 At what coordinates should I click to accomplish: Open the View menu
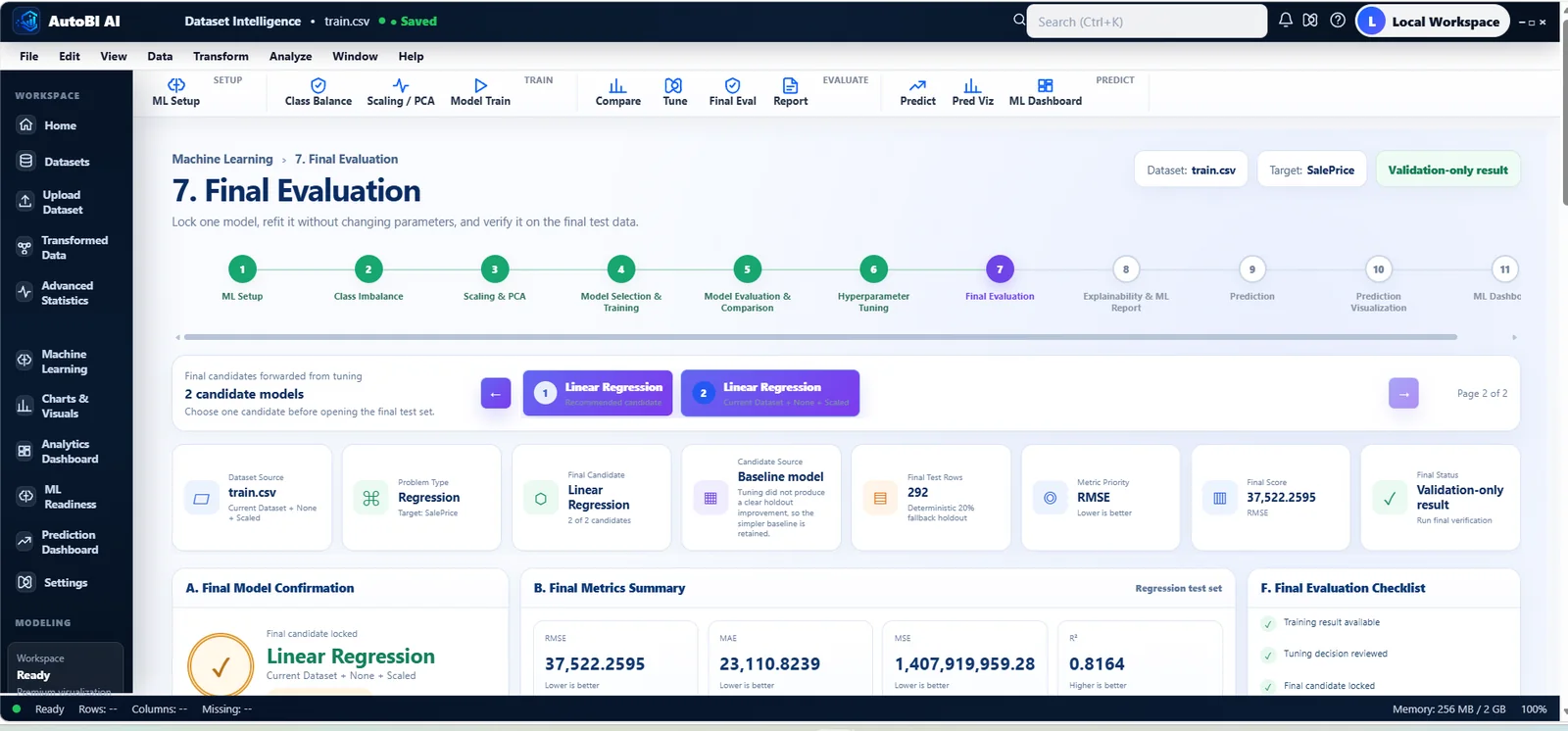point(114,56)
